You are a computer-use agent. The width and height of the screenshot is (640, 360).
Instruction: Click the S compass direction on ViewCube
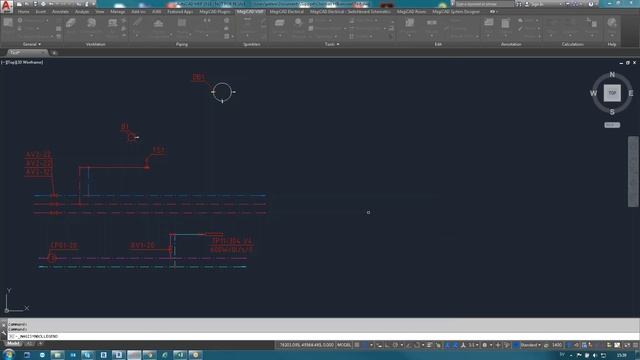(612, 111)
